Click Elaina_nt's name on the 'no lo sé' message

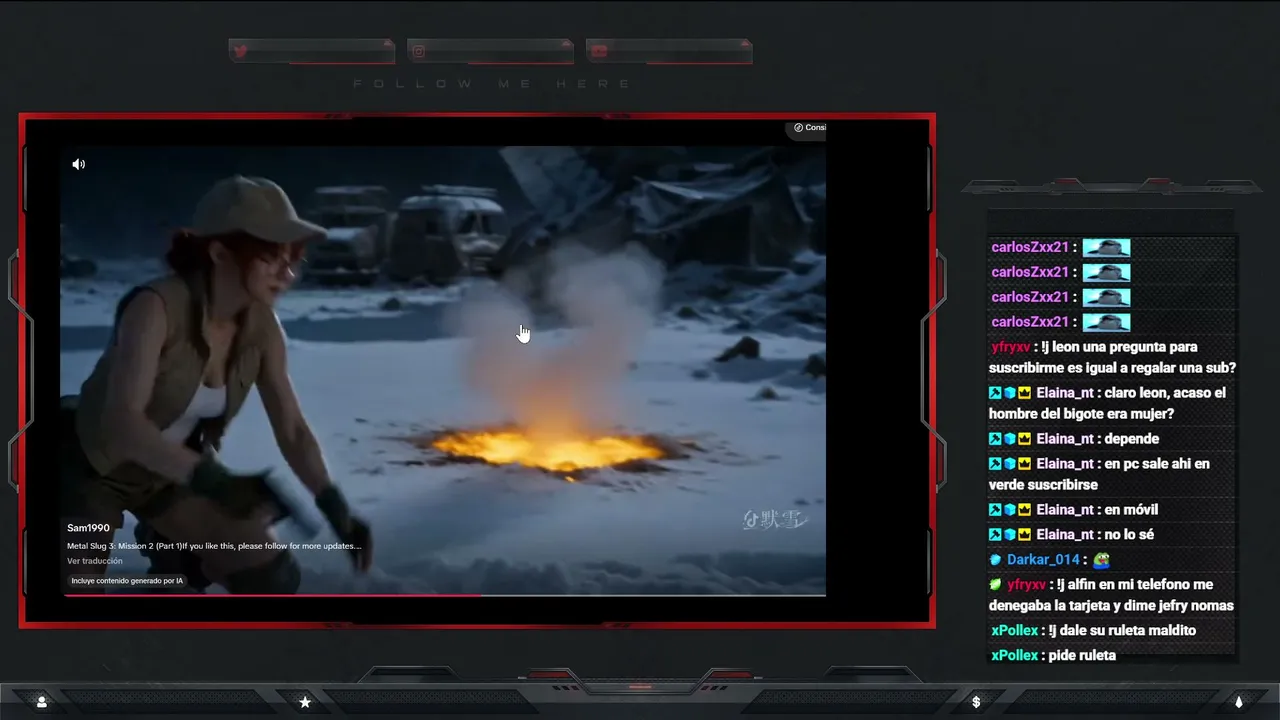click(1064, 535)
